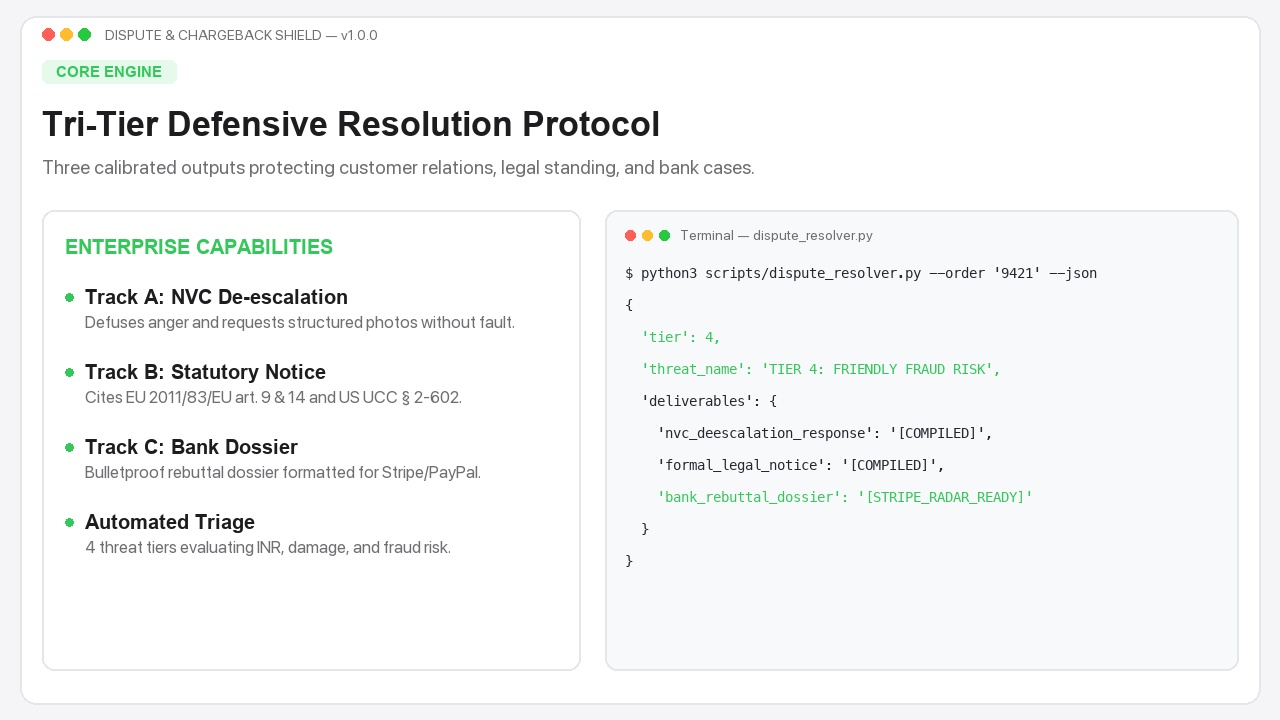The image size is (1280, 720).
Task: Click the green bullet beside Track A
Action: click(x=70, y=297)
